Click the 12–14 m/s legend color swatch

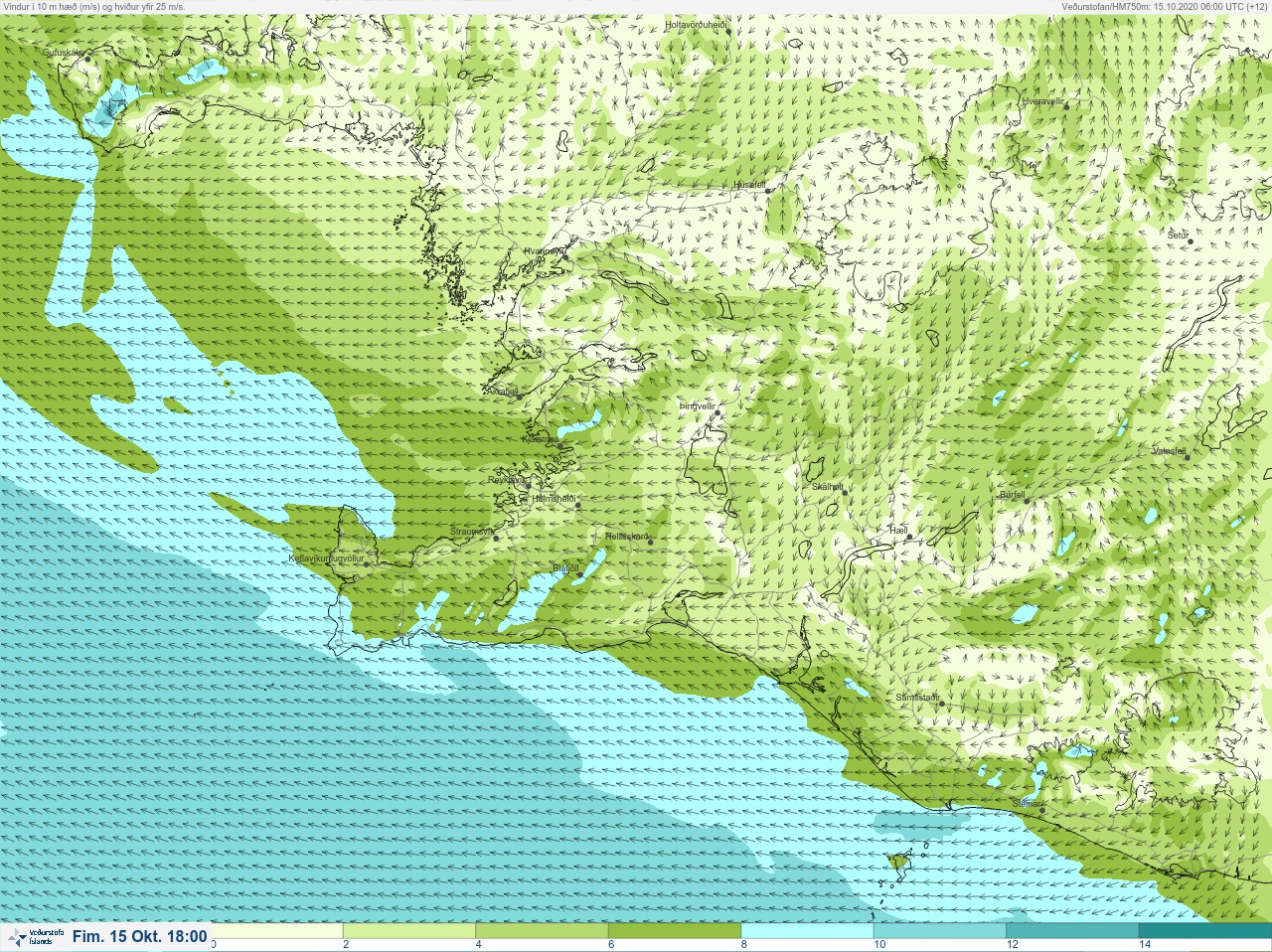pyautogui.click(x=1071, y=931)
